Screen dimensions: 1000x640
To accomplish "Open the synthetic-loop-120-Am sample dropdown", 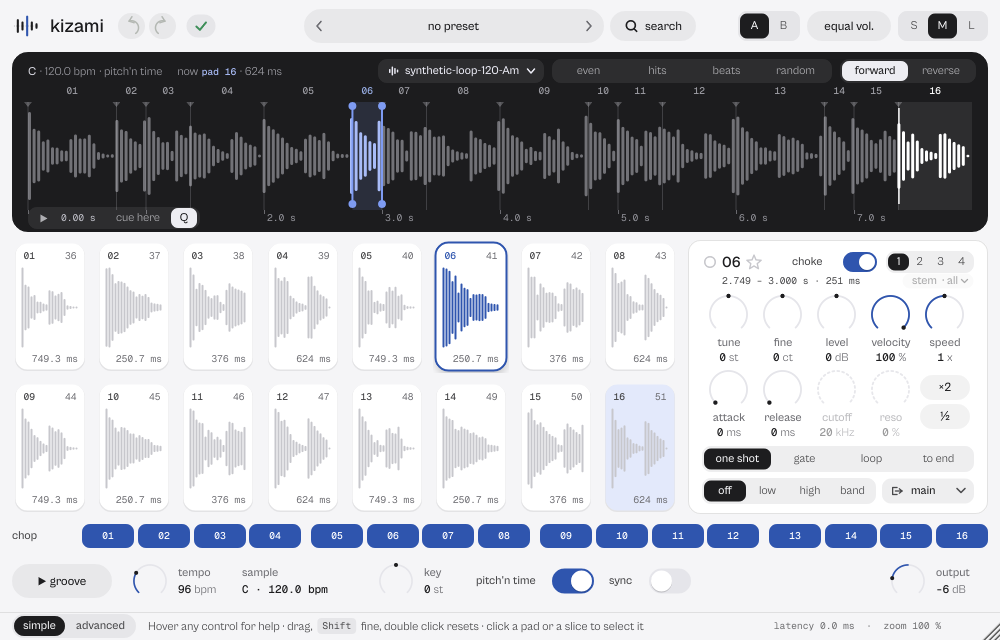I will (x=461, y=71).
